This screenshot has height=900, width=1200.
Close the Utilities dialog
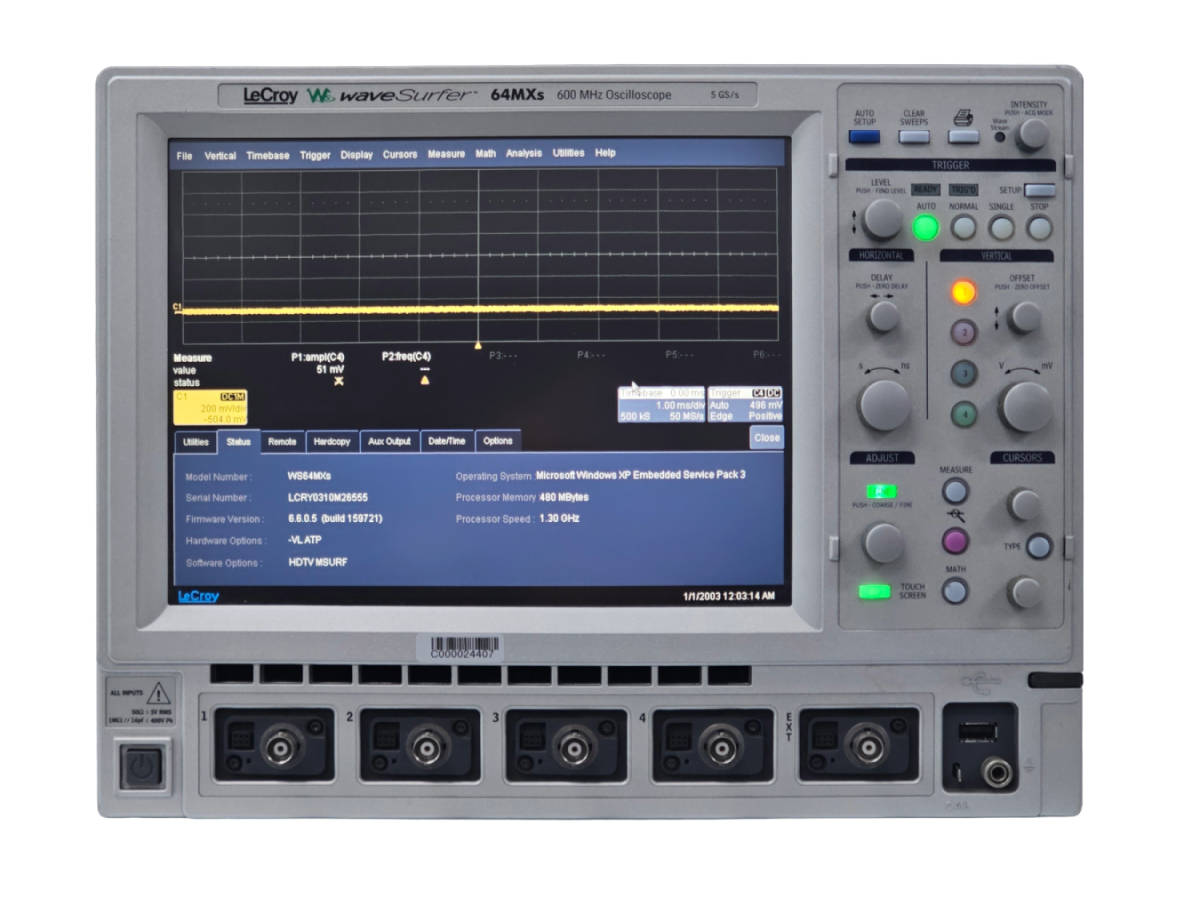point(767,438)
